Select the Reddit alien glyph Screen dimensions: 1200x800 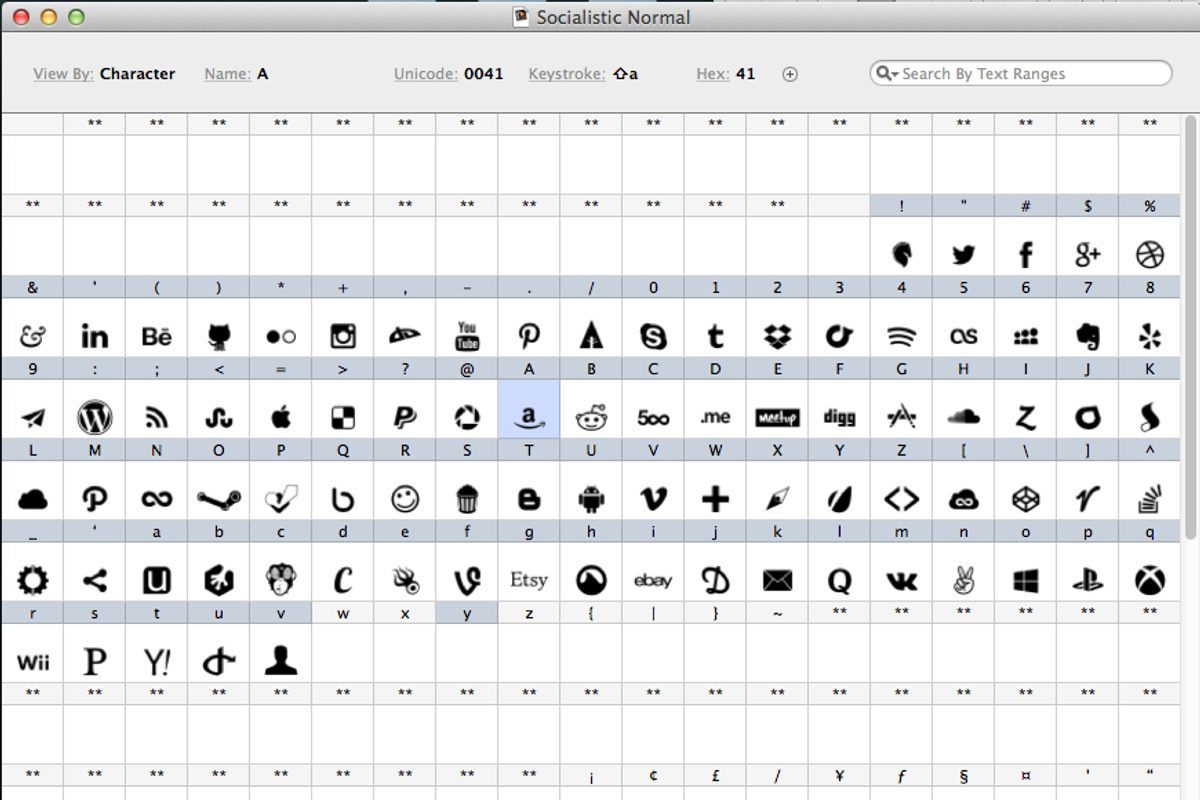tap(591, 417)
